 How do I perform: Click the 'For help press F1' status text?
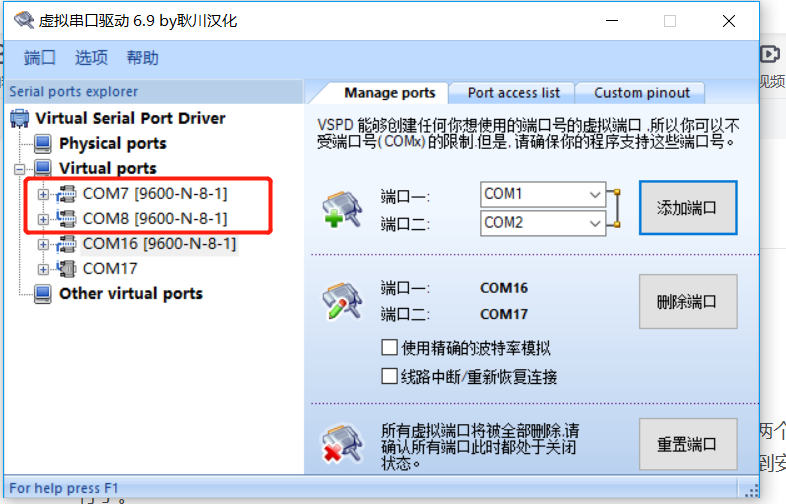tap(64, 488)
